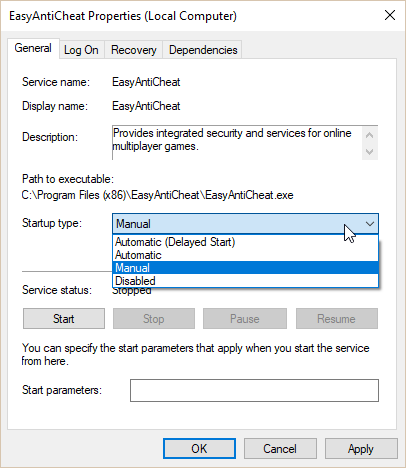Click the description scroll down arrow
The width and height of the screenshot is (406, 468).
369,152
